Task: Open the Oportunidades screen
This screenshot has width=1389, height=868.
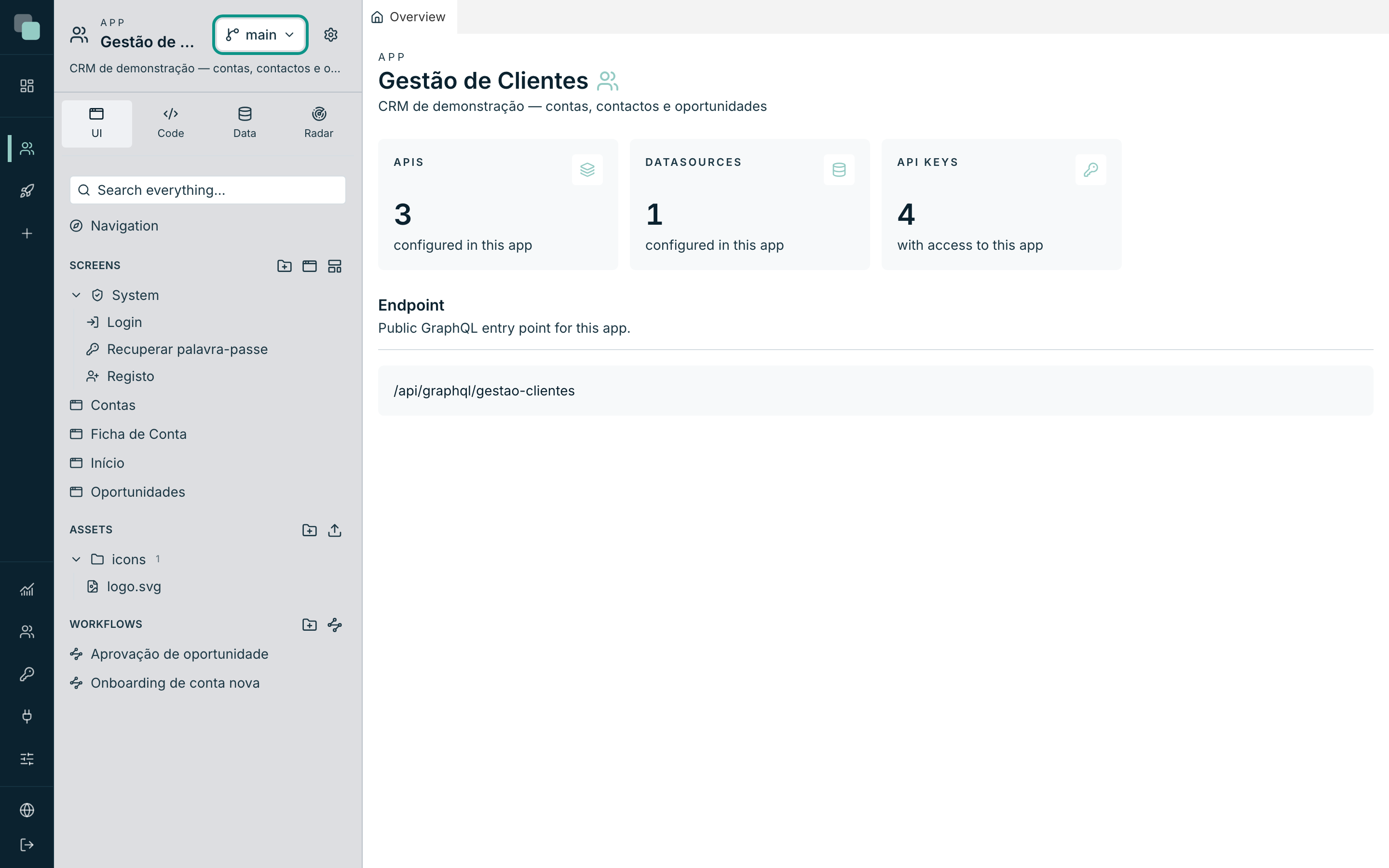Action: point(208,492)
